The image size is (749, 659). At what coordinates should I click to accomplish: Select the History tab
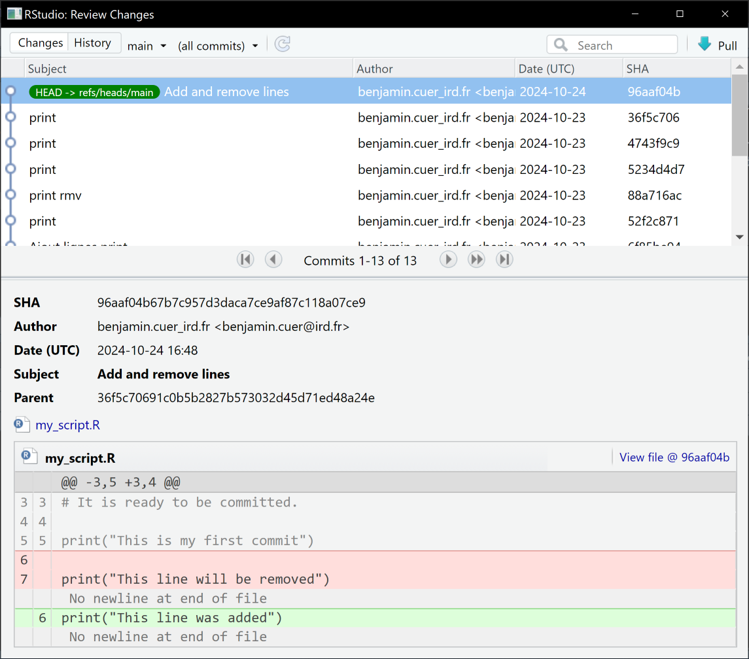point(93,43)
